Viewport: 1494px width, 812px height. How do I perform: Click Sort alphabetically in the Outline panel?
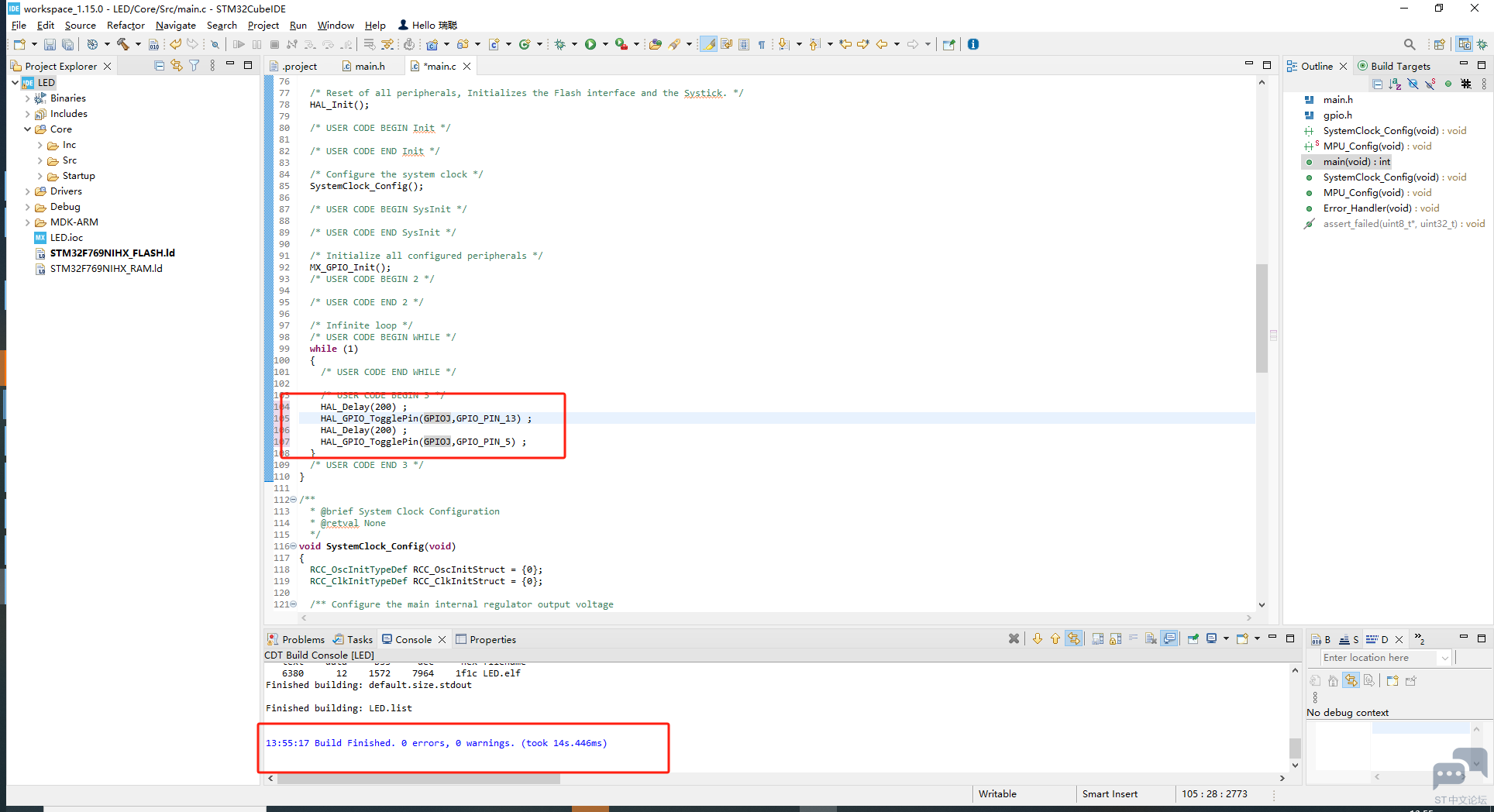pyautogui.click(x=1395, y=84)
